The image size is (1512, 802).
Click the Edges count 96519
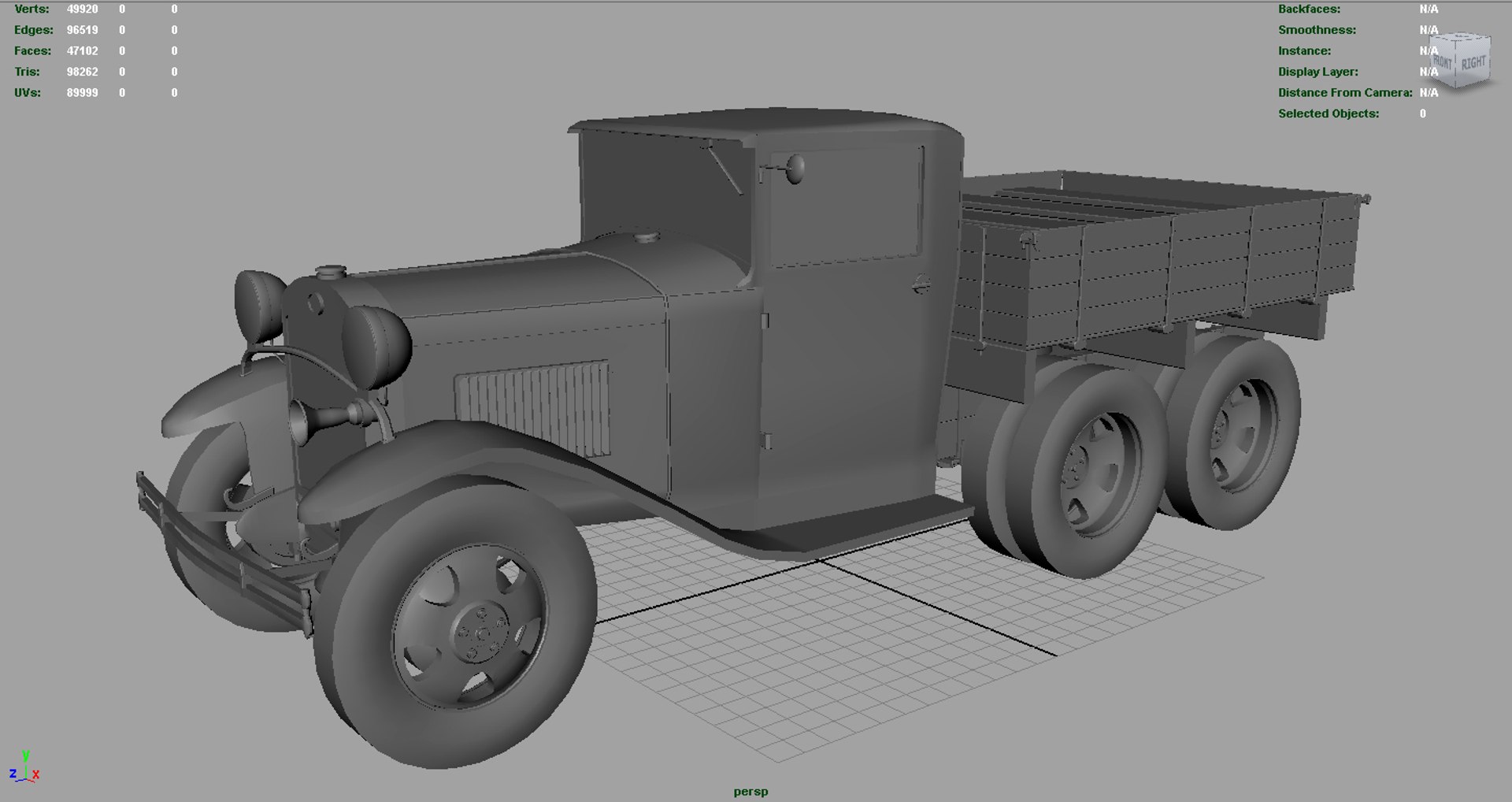(x=82, y=30)
